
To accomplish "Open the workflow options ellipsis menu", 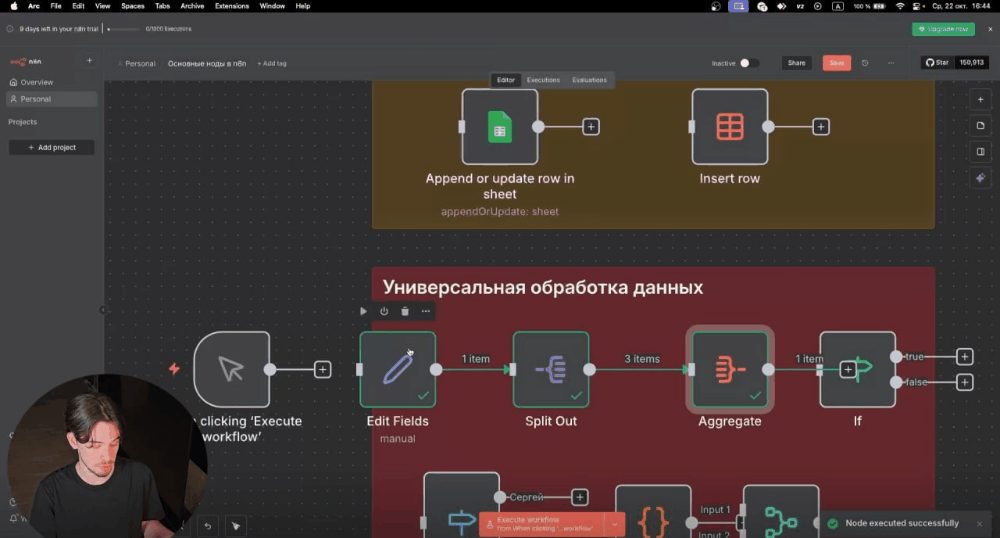I will pyautogui.click(x=891, y=63).
